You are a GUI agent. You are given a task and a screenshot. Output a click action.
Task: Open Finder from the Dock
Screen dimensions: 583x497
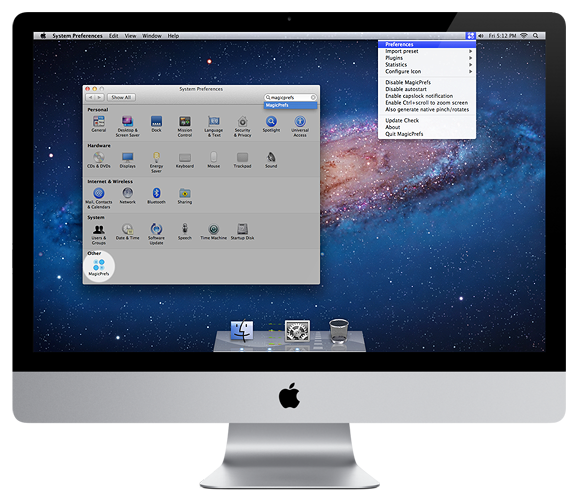[x=242, y=330]
